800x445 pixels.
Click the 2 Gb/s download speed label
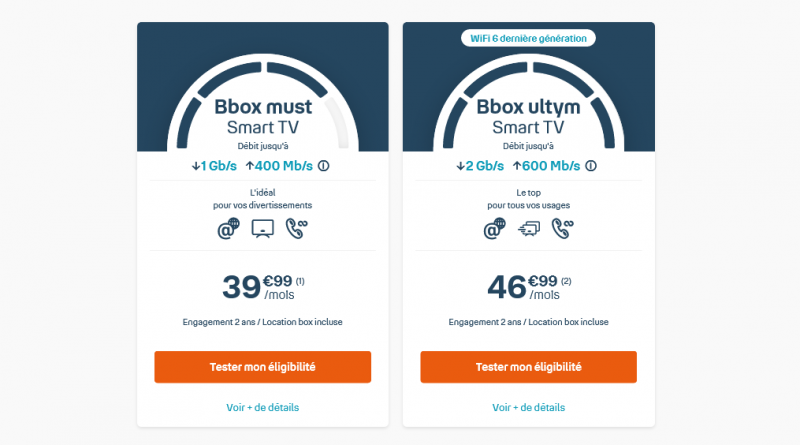pos(478,166)
